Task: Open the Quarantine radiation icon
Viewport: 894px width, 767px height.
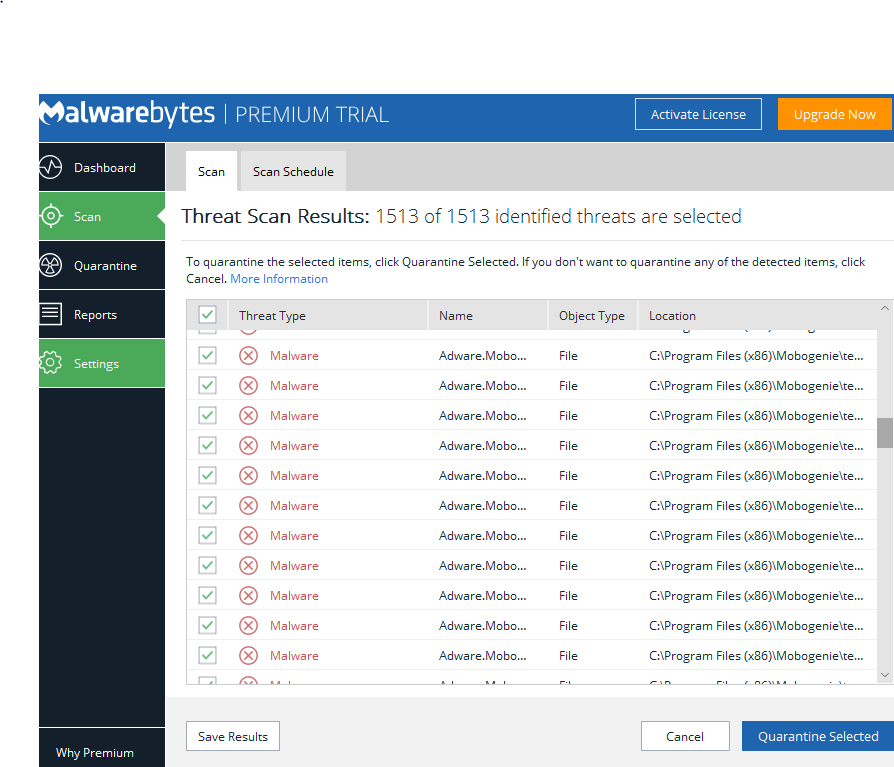Action: click(51, 265)
